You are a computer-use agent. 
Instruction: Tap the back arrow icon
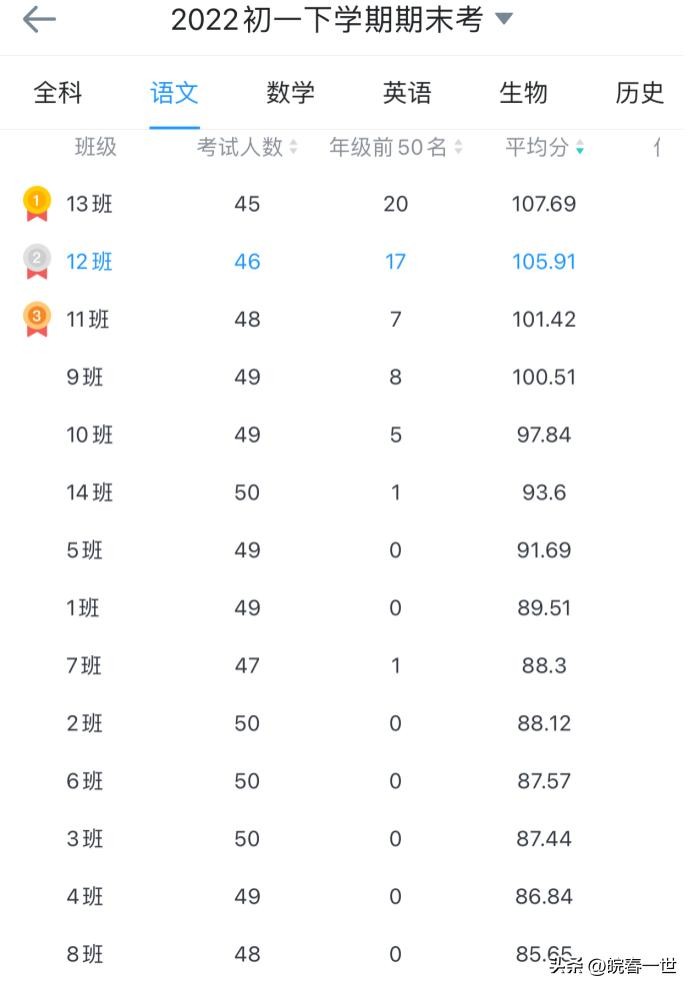click(39, 20)
